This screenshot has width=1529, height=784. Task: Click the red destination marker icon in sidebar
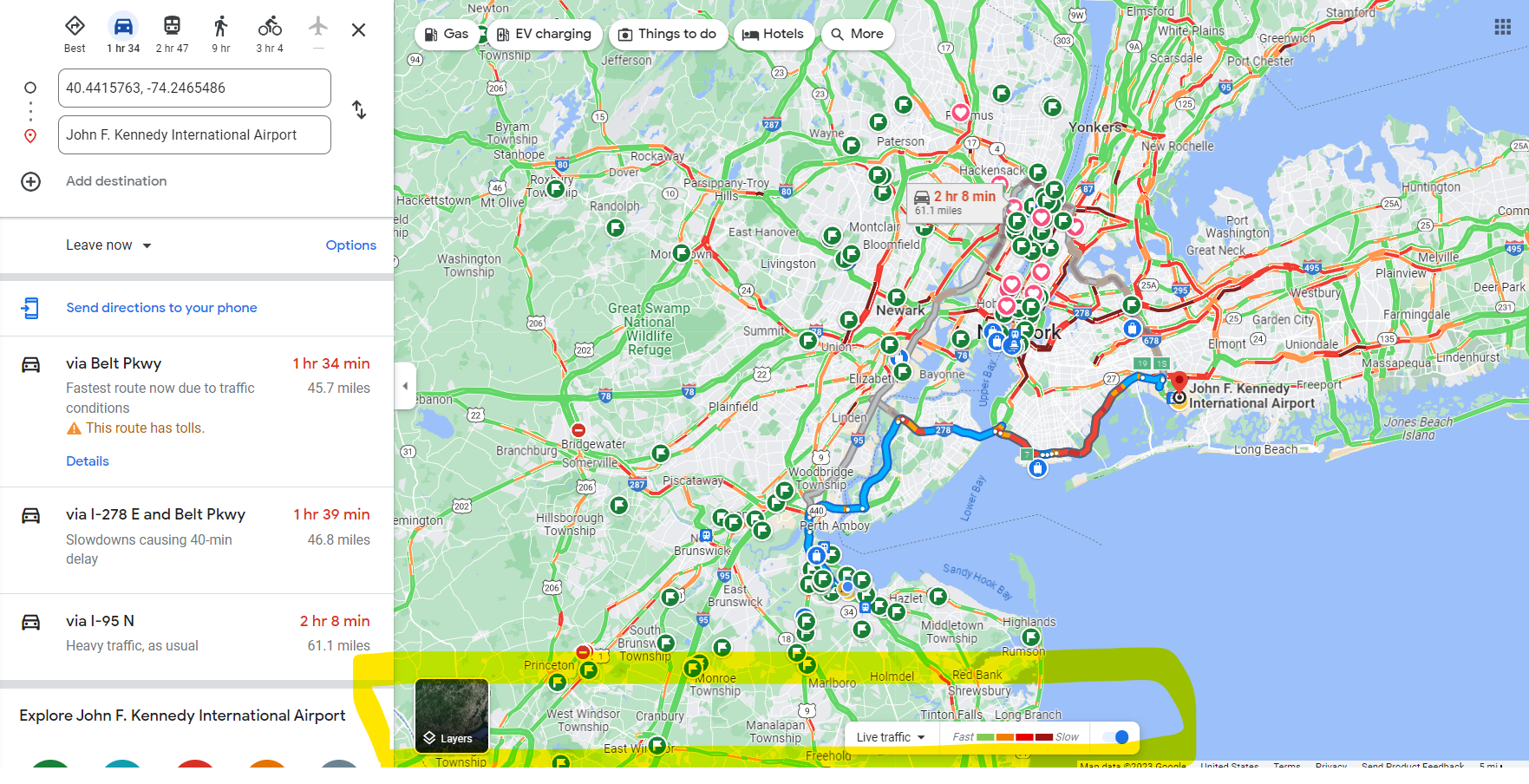[x=30, y=136]
